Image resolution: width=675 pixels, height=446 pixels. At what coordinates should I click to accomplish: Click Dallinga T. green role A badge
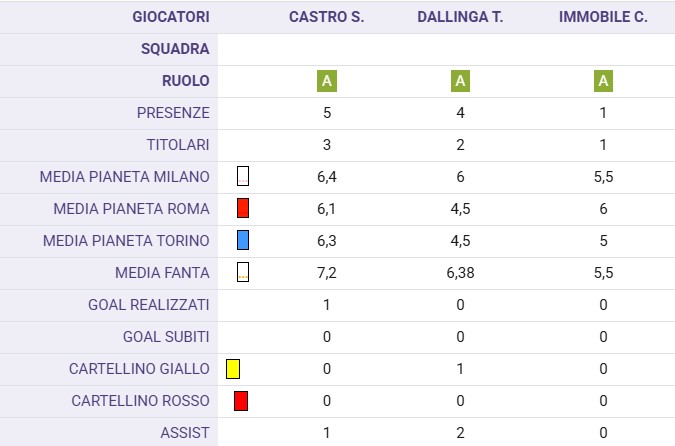pyautogui.click(x=460, y=81)
